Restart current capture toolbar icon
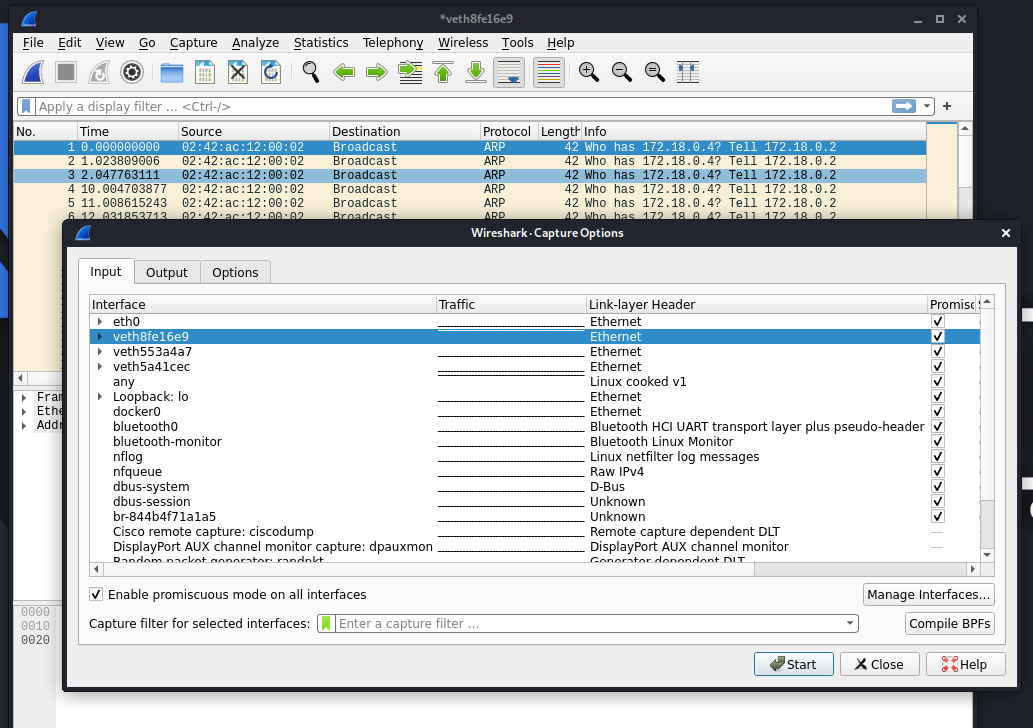The image size is (1033, 728). pyautogui.click(x=99, y=72)
